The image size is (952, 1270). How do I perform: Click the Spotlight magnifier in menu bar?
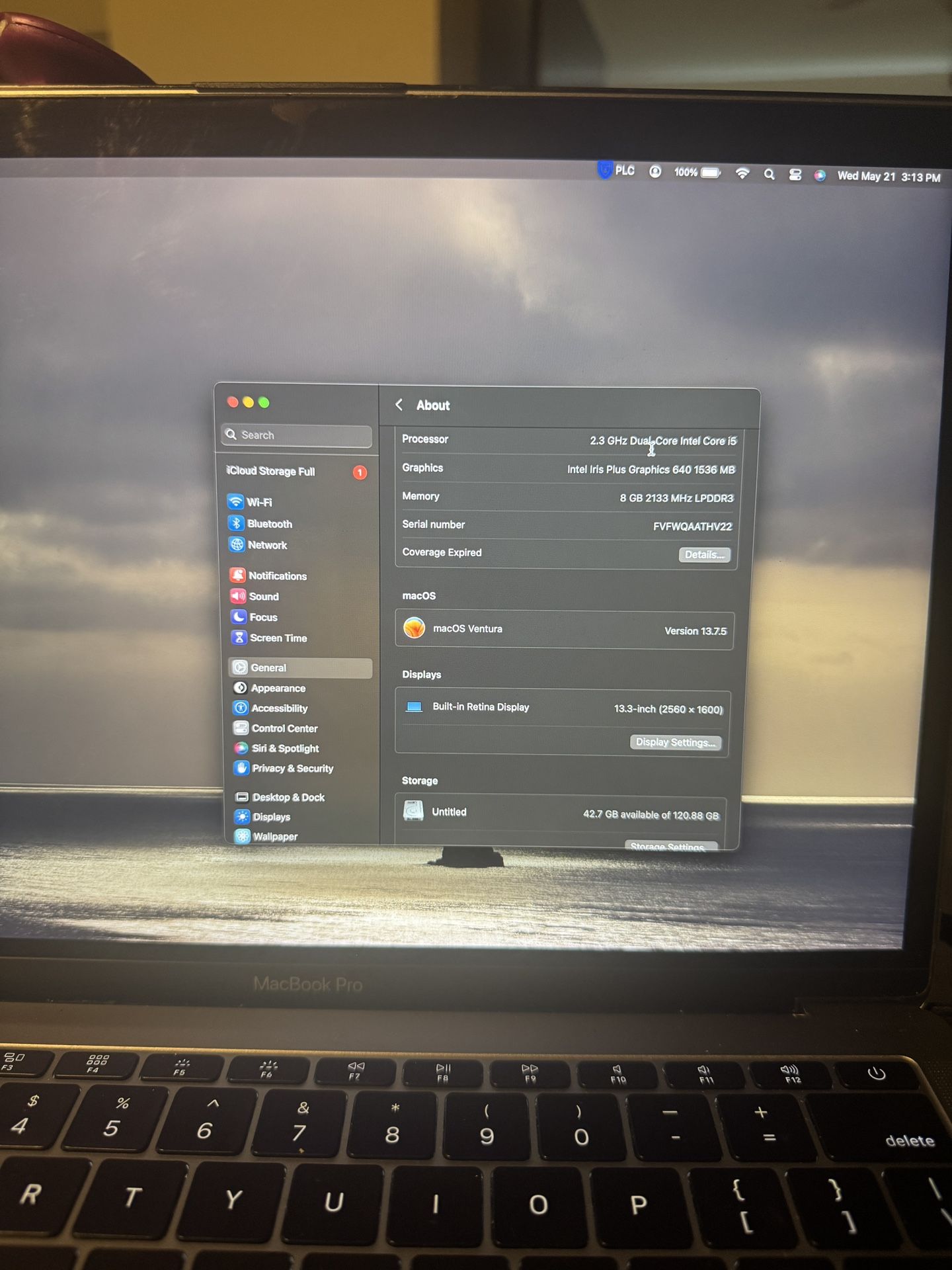pos(769,174)
